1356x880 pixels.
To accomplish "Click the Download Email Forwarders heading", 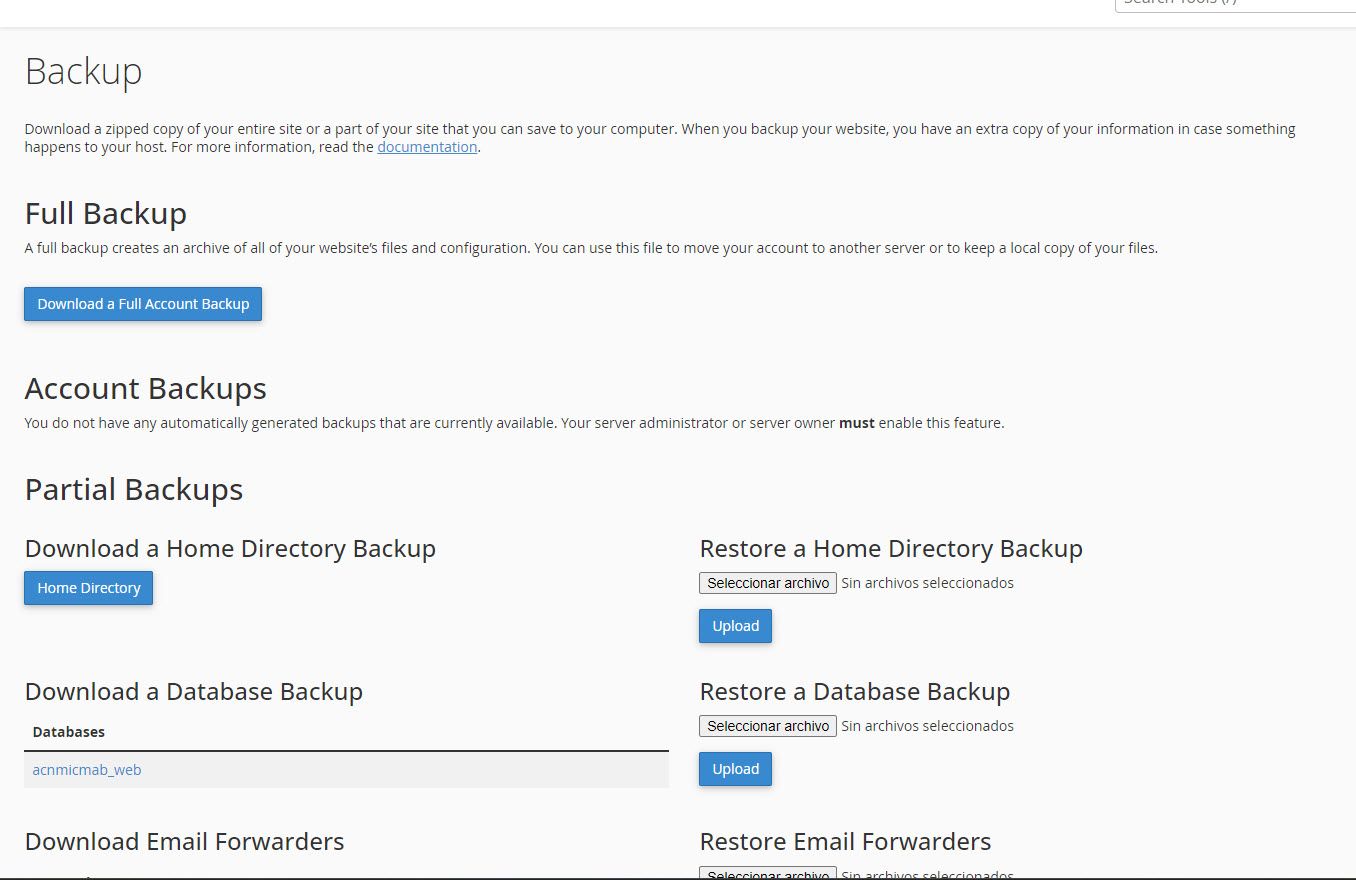I will point(185,842).
